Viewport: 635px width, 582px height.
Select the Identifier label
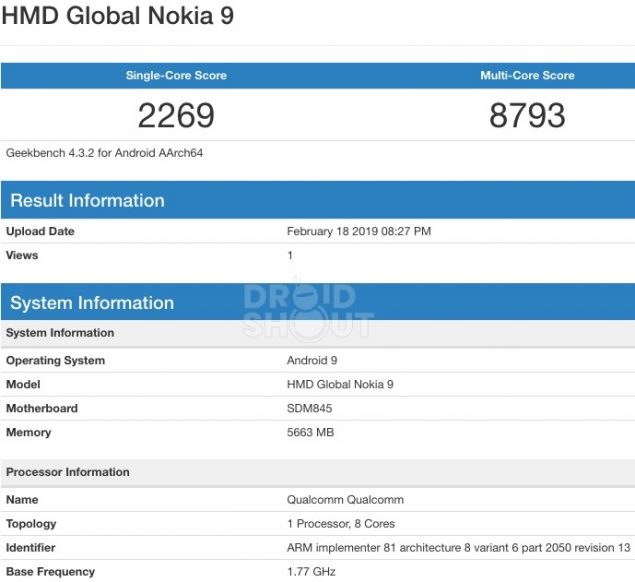[30, 548]
